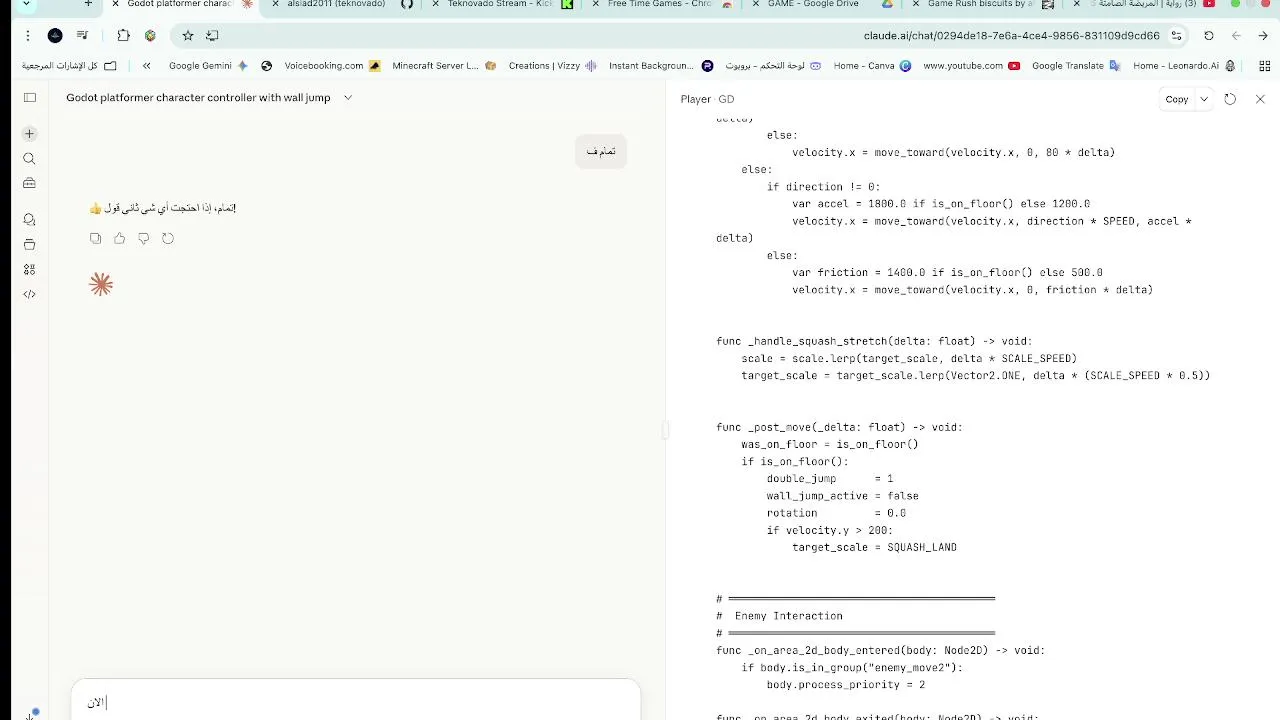Image resolution: width=1280 pixels, height=720 pixels.
Task: Toggle the Claude sidebar panel icon
Action: pyautogui.click(x=29, y=97)
